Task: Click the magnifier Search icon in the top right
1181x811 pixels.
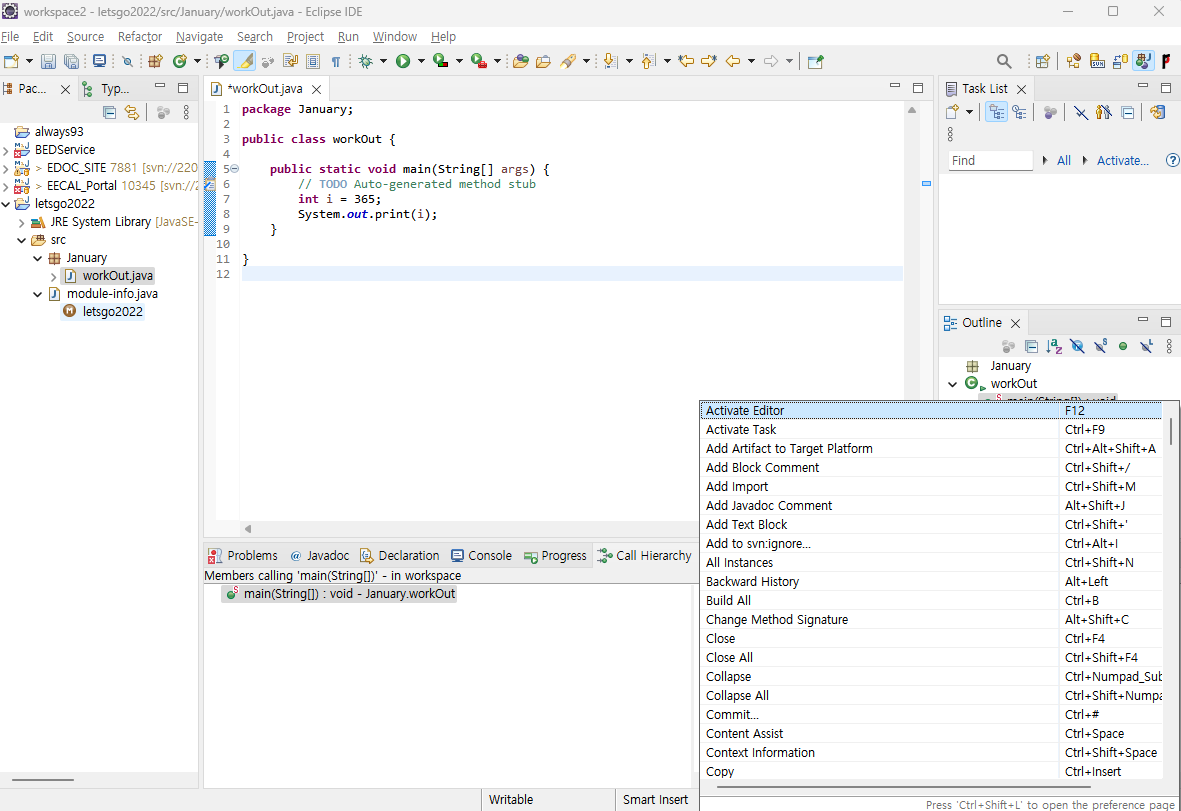Action: 1004,62
